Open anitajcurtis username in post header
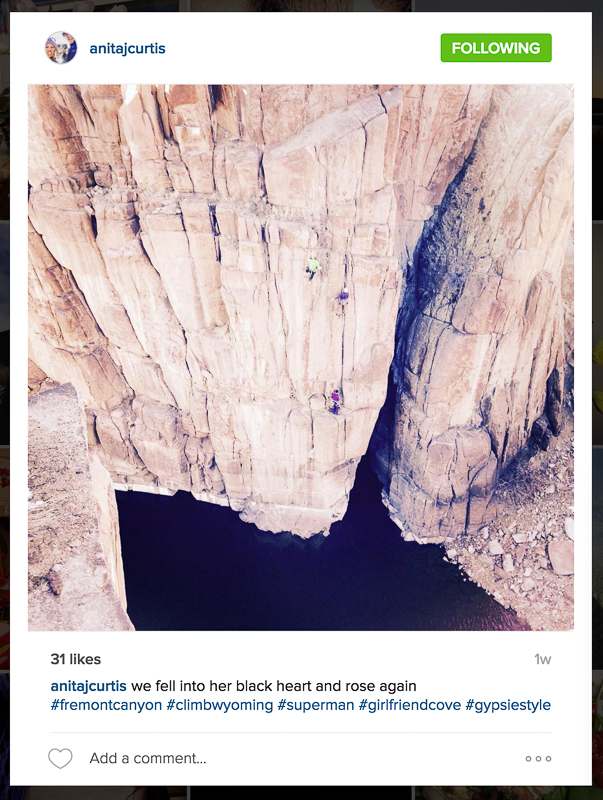 coord(128,48)
